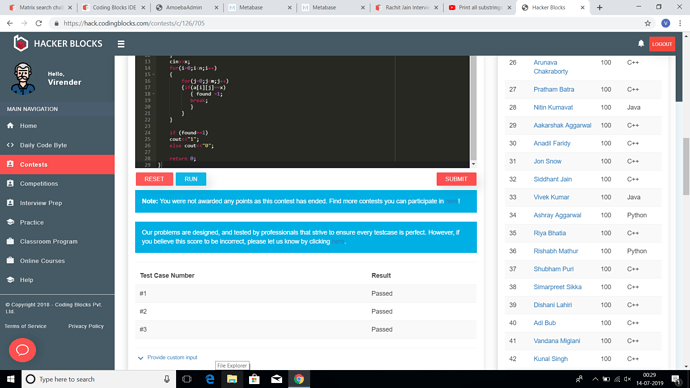Open File Explorer from the taskbar

tap(232, 379)
